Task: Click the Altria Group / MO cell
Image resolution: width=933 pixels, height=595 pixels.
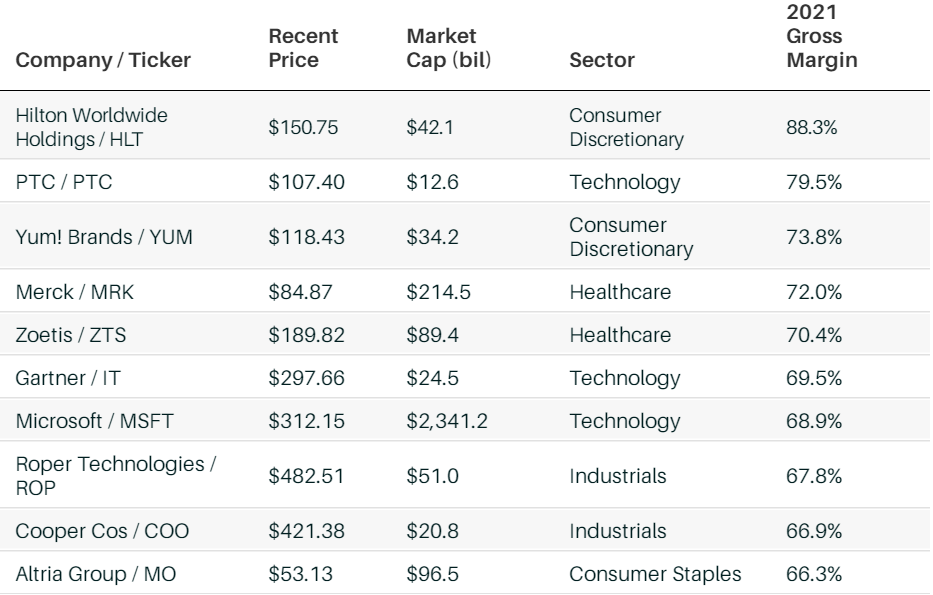Action: (83, 574)
